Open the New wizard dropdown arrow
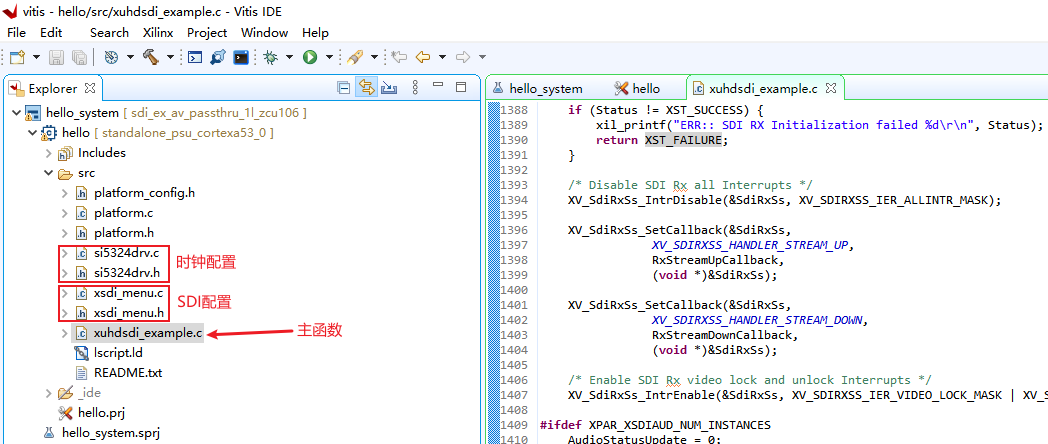The image size is (1048, 444). 36,58
